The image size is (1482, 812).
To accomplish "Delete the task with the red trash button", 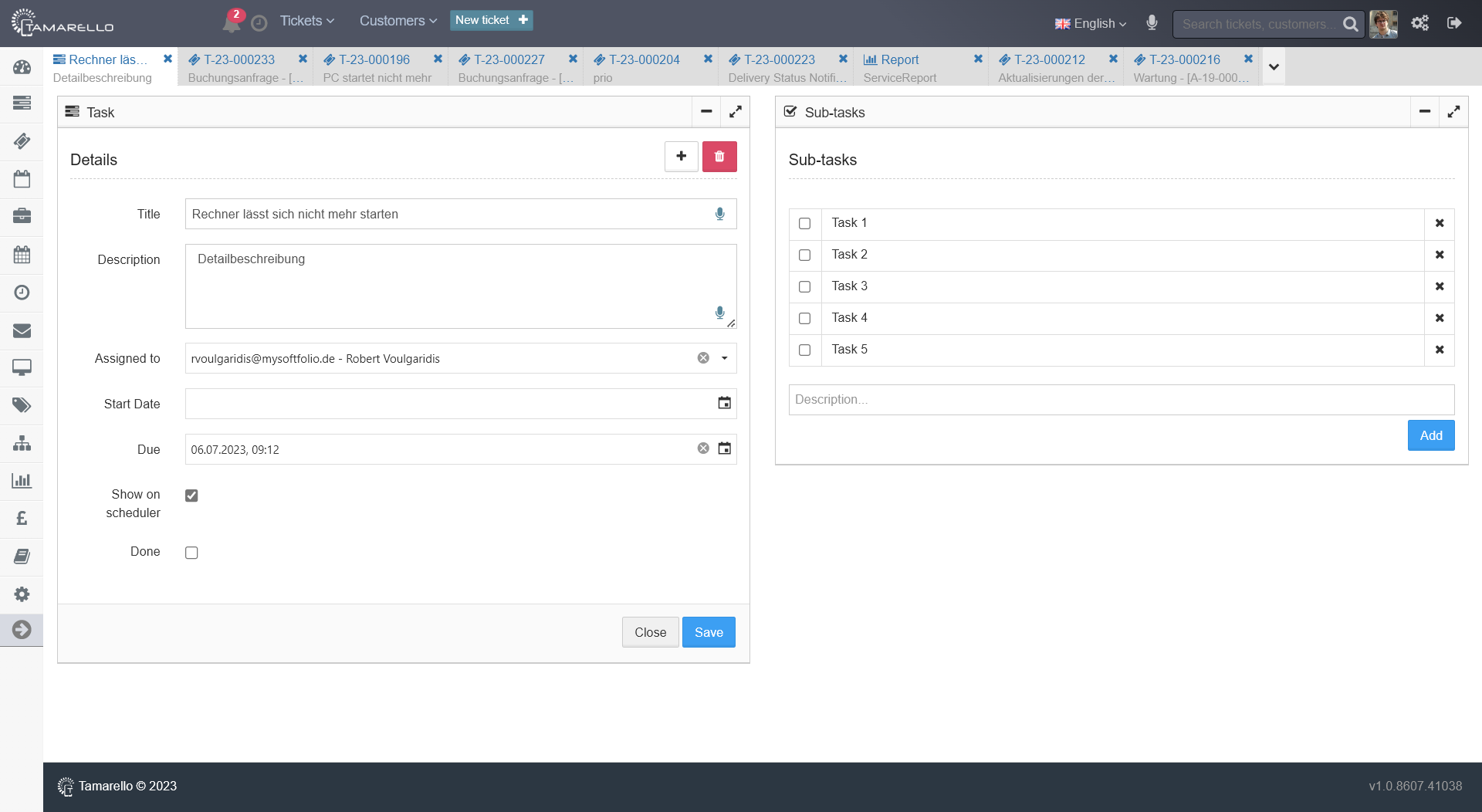I will click(x=719, y=157).
